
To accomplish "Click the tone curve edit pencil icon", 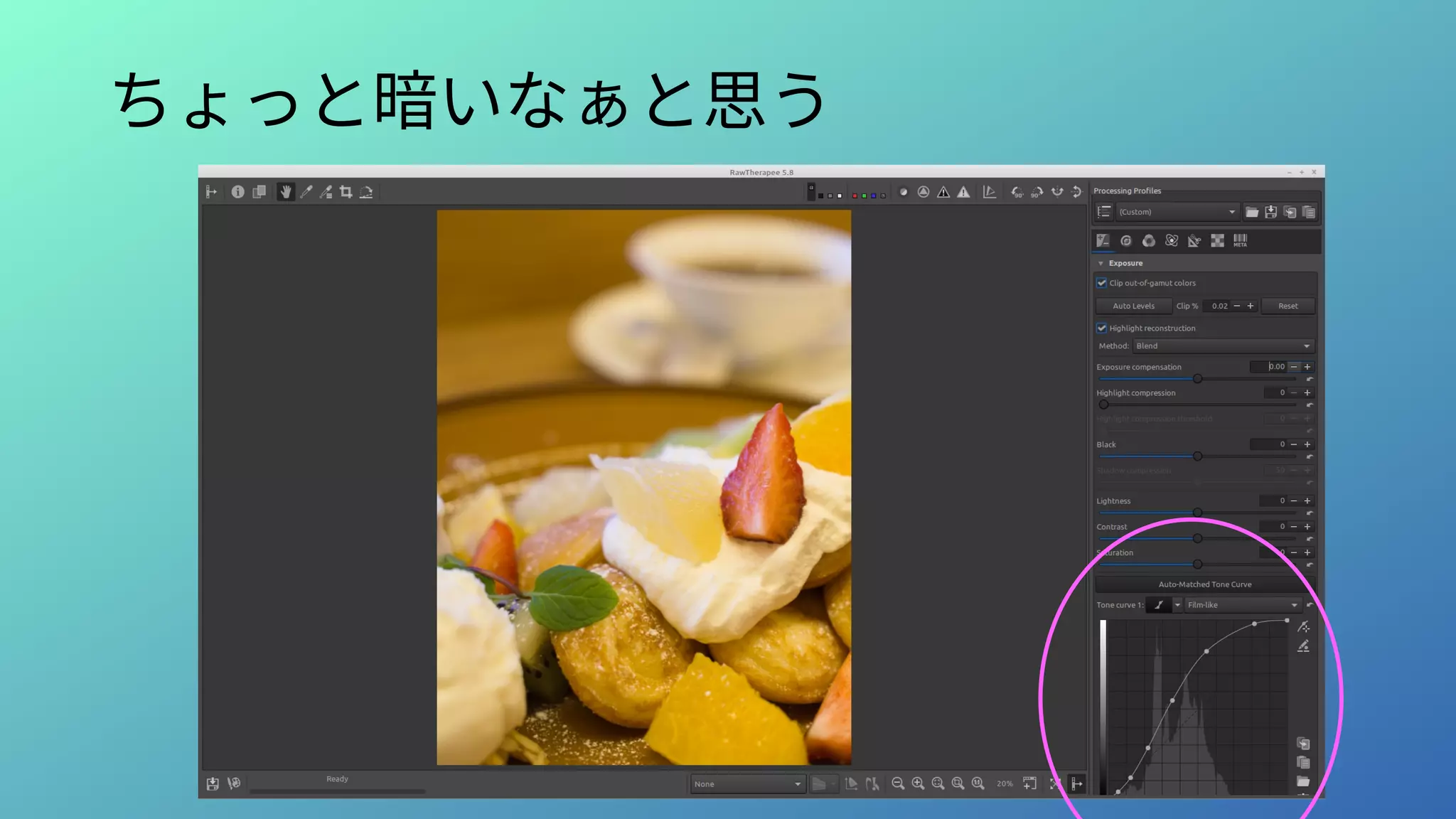I will click(x=1303, y=646).
